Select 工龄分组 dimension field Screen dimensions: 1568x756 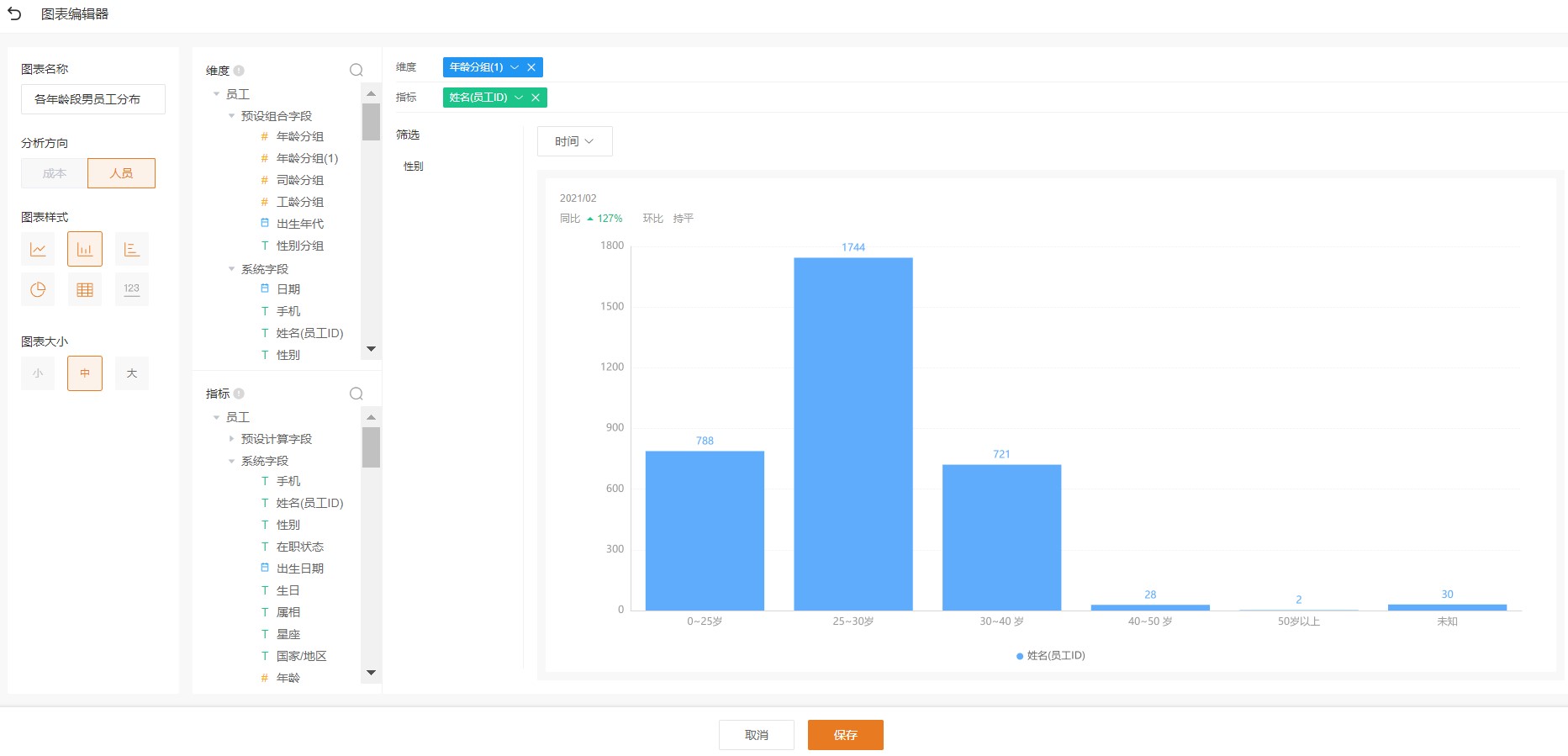click(300, 202)
